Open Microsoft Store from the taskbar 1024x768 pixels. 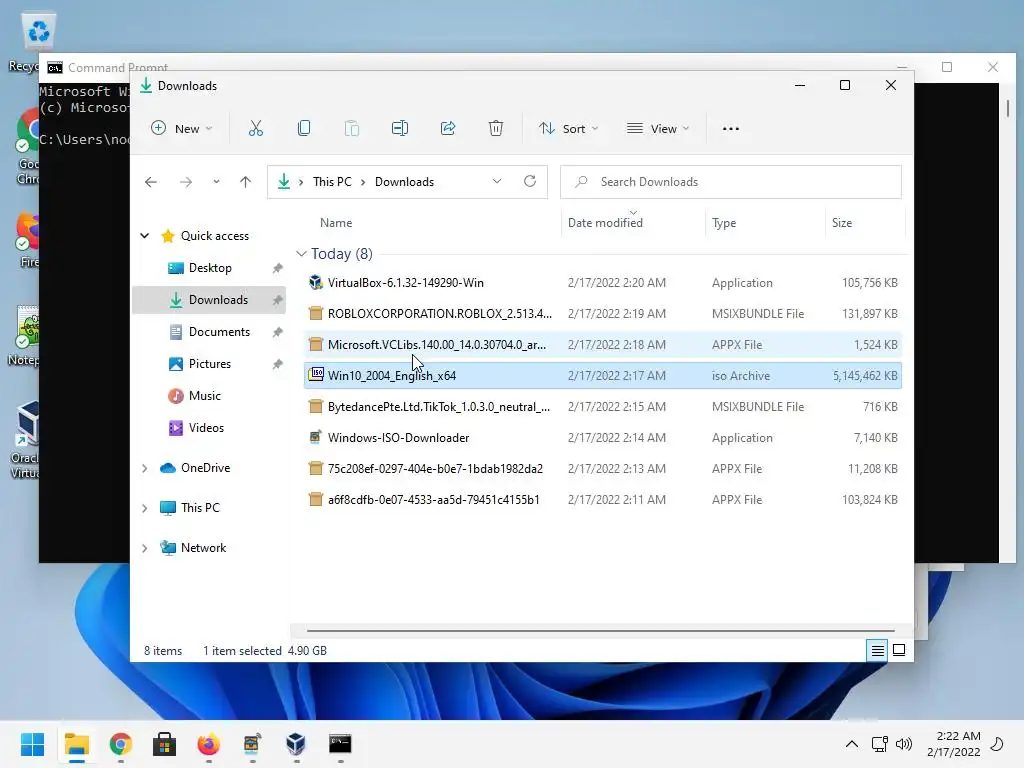pos(165,744)
